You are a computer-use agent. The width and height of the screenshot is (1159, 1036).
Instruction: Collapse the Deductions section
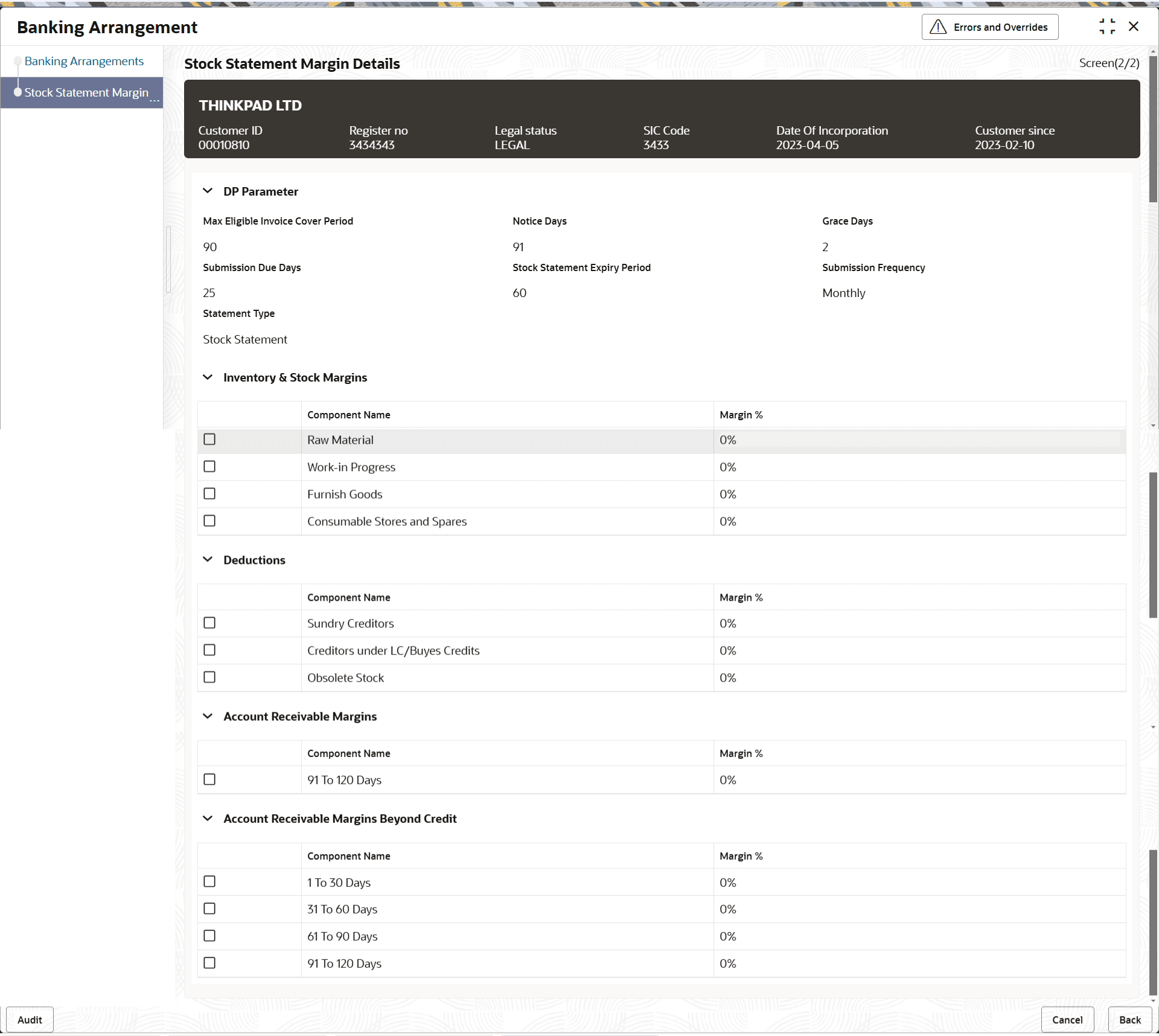click(x=208, y=560)
